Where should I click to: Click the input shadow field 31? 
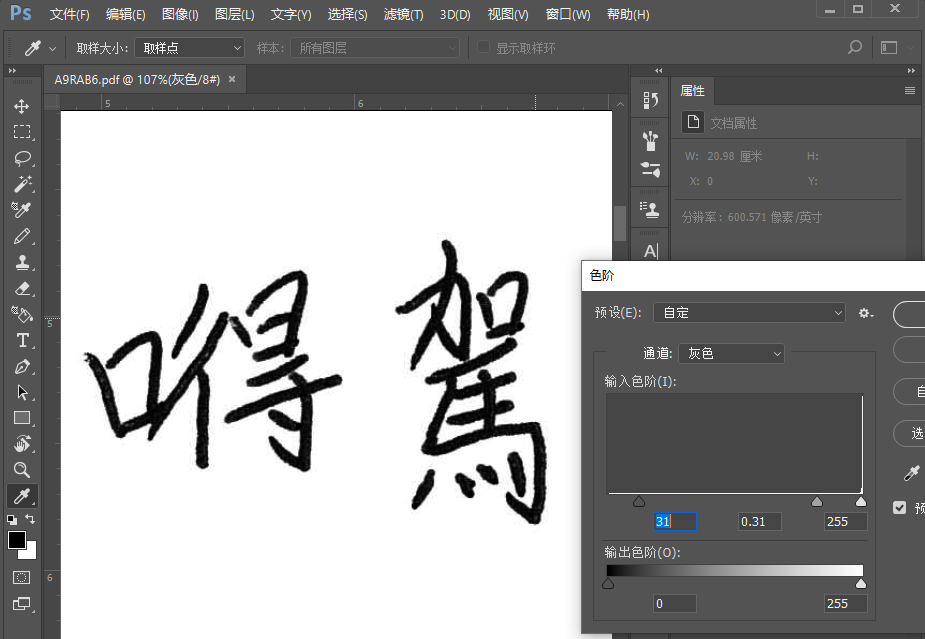click(675, 522)
